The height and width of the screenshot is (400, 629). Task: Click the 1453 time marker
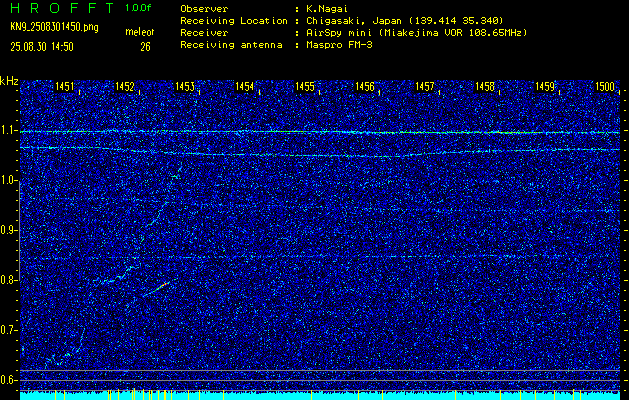click(x=185, y=86)
